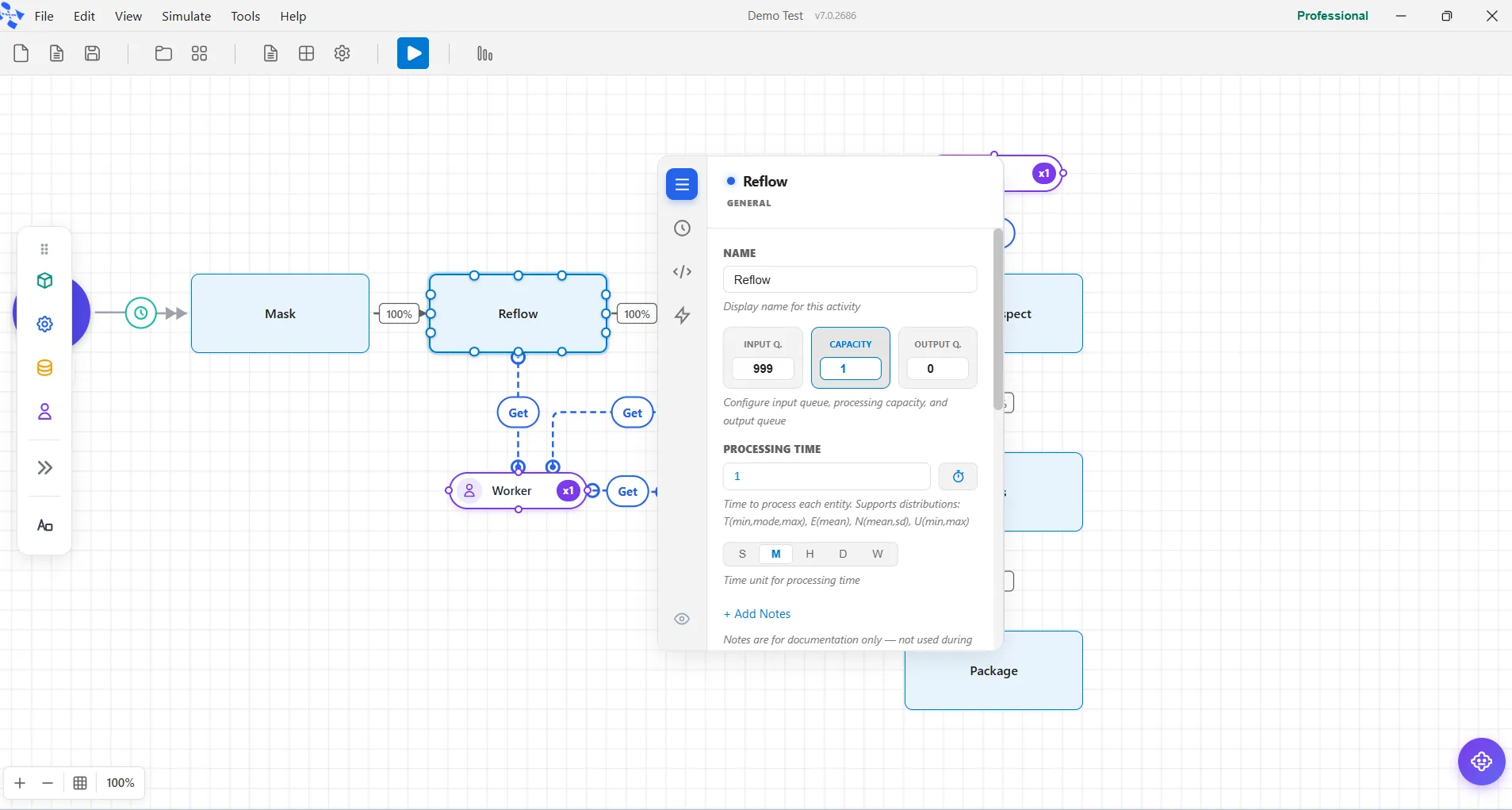Select M minutes time unit
This screenshot has width=1512, height=810.
coord(776,554)
